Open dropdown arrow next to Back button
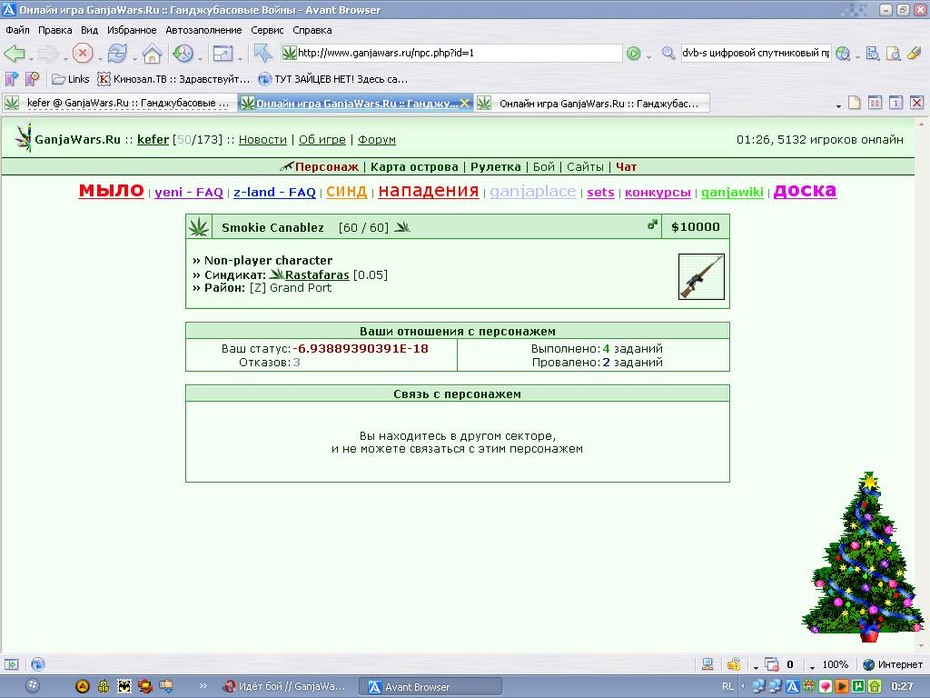The width and height of the screenshot is (930, 698). [31, 58]
